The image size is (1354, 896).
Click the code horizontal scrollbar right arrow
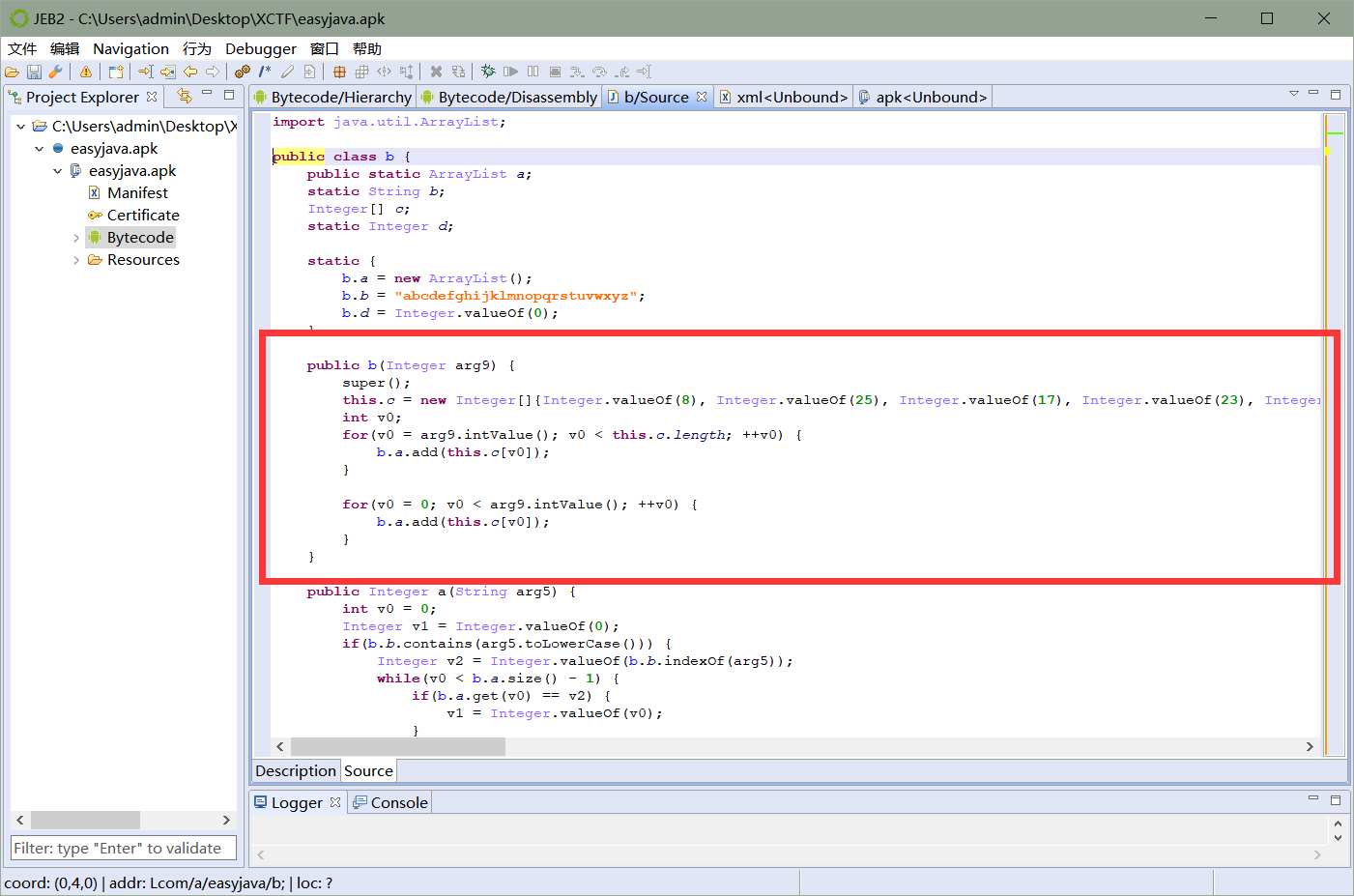[1310, 746]
